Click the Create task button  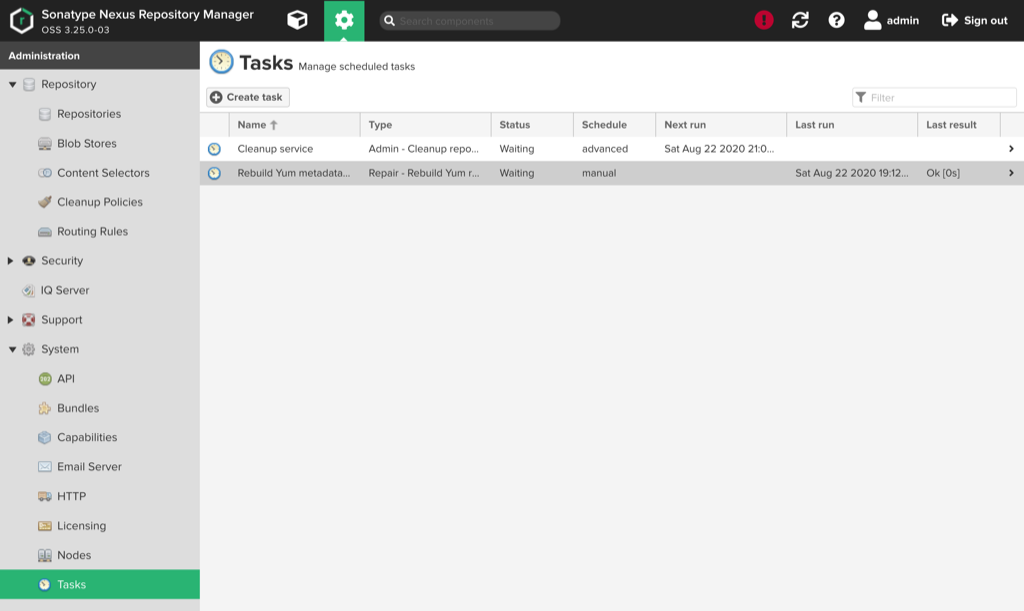[x=248, y=97]
